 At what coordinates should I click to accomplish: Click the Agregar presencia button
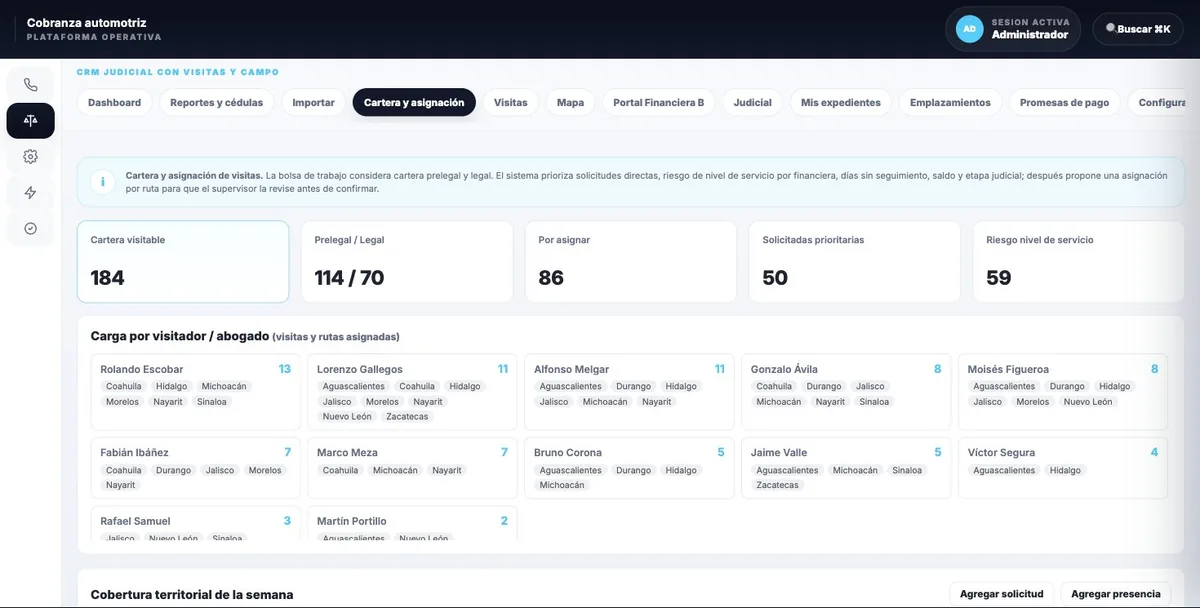click(1116, 594)
